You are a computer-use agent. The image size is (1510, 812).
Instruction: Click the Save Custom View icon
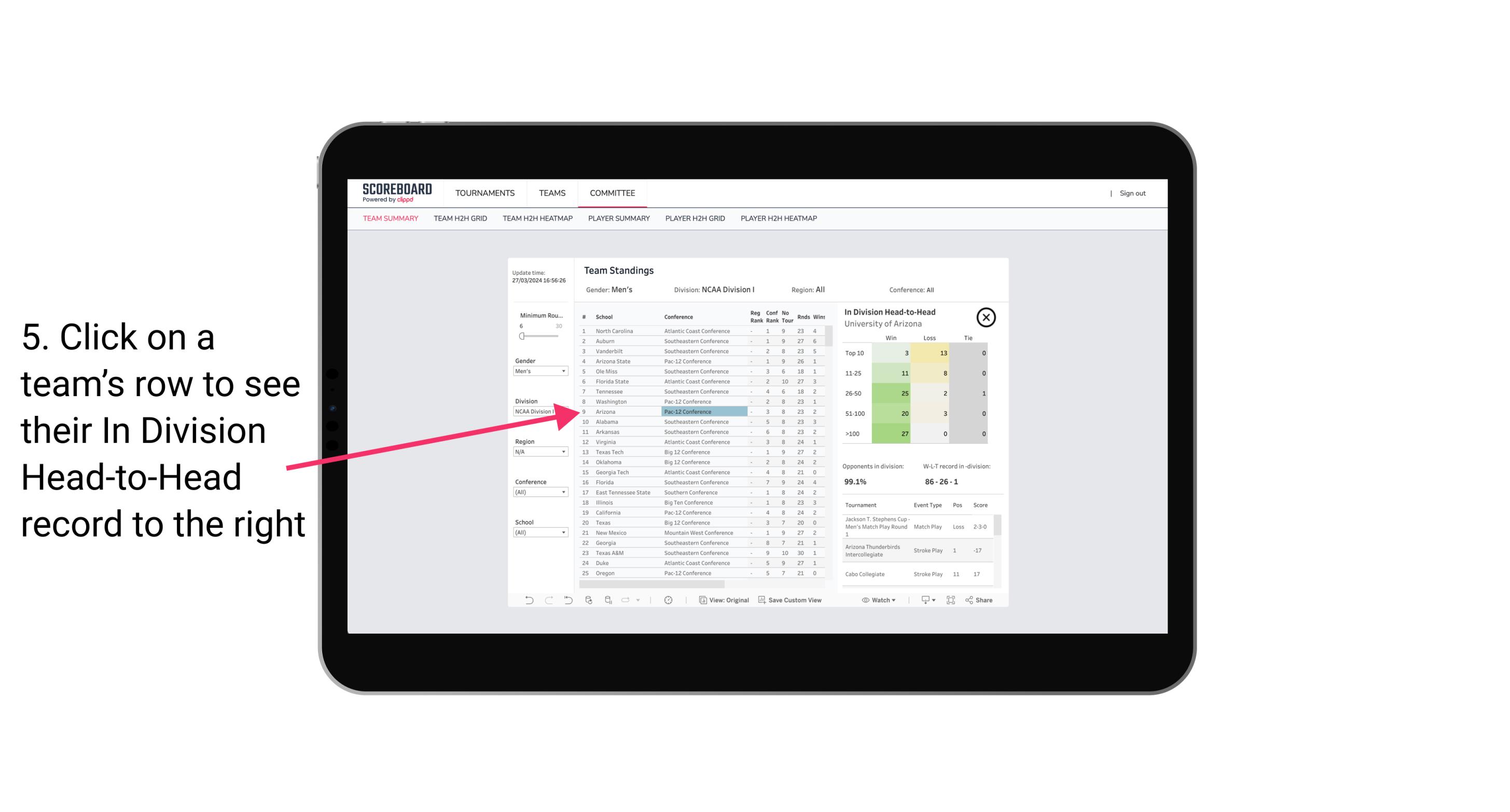[762, 599]
